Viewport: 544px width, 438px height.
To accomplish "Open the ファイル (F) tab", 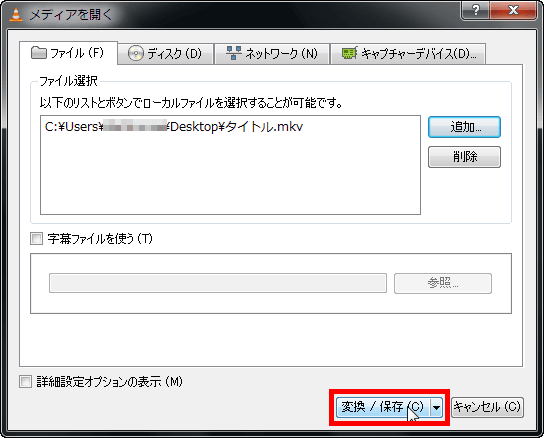I will tap(68, 53).
